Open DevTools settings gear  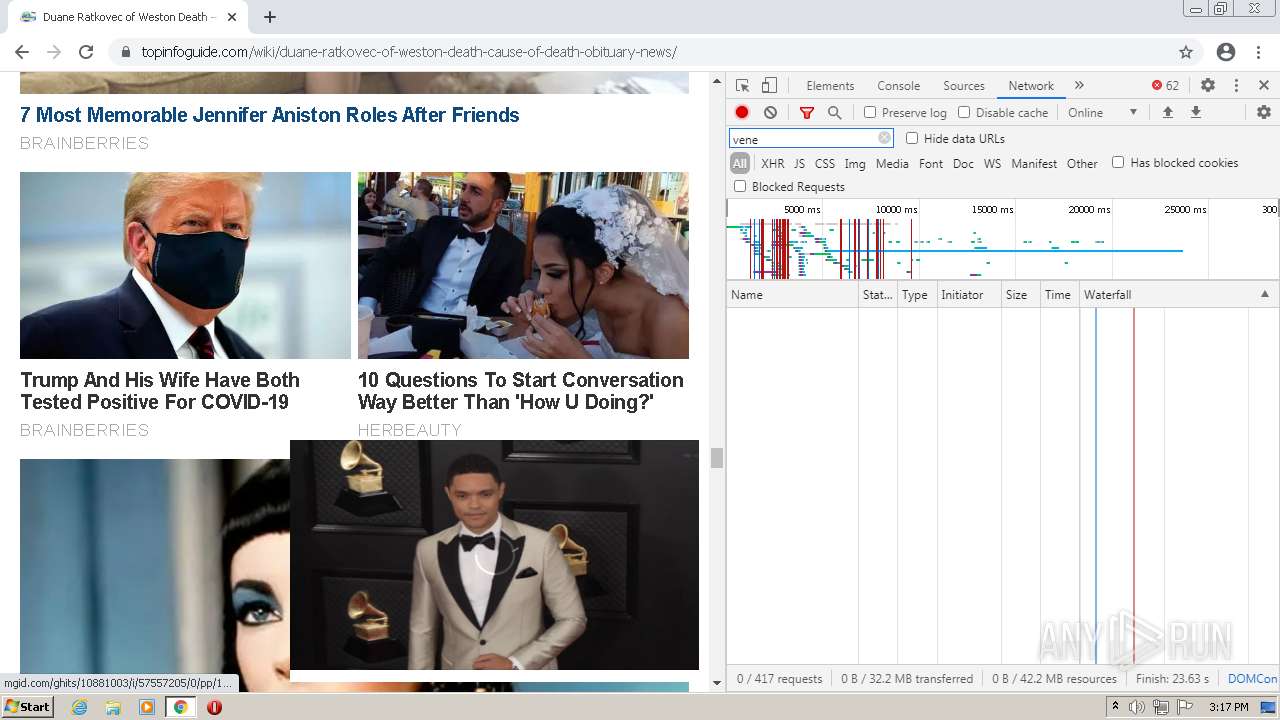point(1208,86)
